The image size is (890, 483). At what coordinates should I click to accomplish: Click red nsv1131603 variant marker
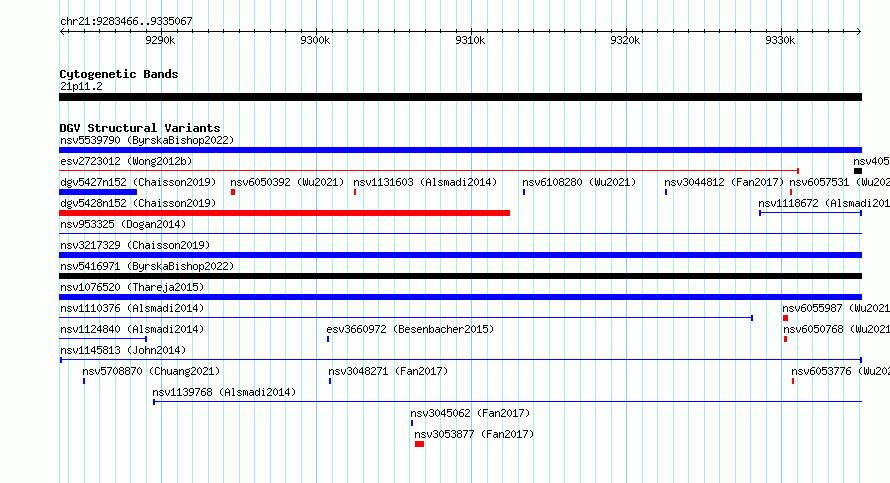pyautogui.click(x=355, y=192)
